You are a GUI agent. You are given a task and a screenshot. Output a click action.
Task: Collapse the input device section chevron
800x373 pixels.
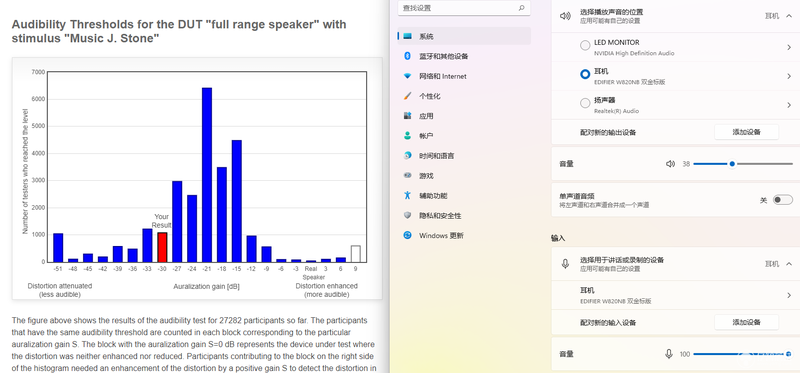point(789,264)
